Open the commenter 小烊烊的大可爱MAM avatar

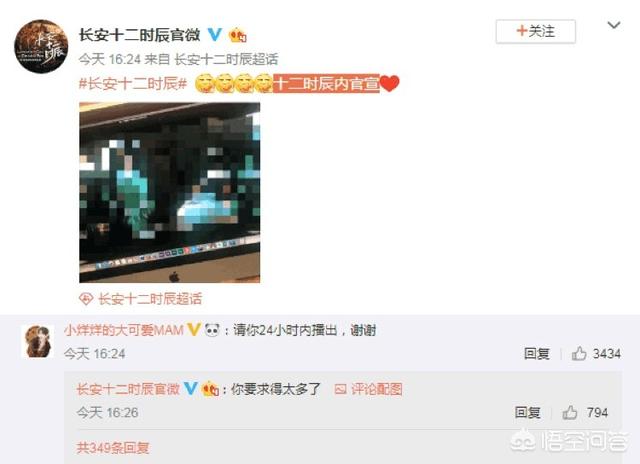[x=38, y=342]
